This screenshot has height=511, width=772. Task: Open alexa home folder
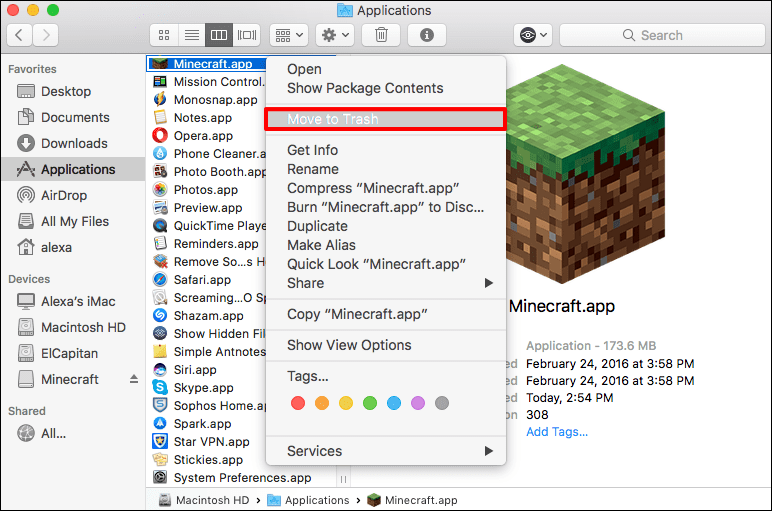pyautogui.click(x=73, y=247)
